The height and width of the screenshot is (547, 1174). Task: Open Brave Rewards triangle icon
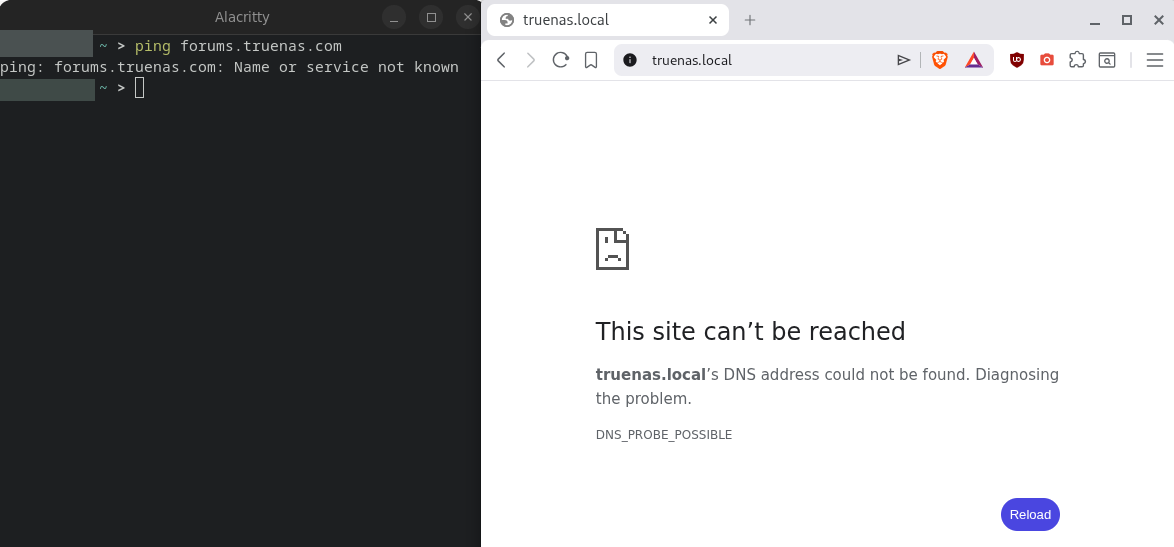tap(973, 60)
